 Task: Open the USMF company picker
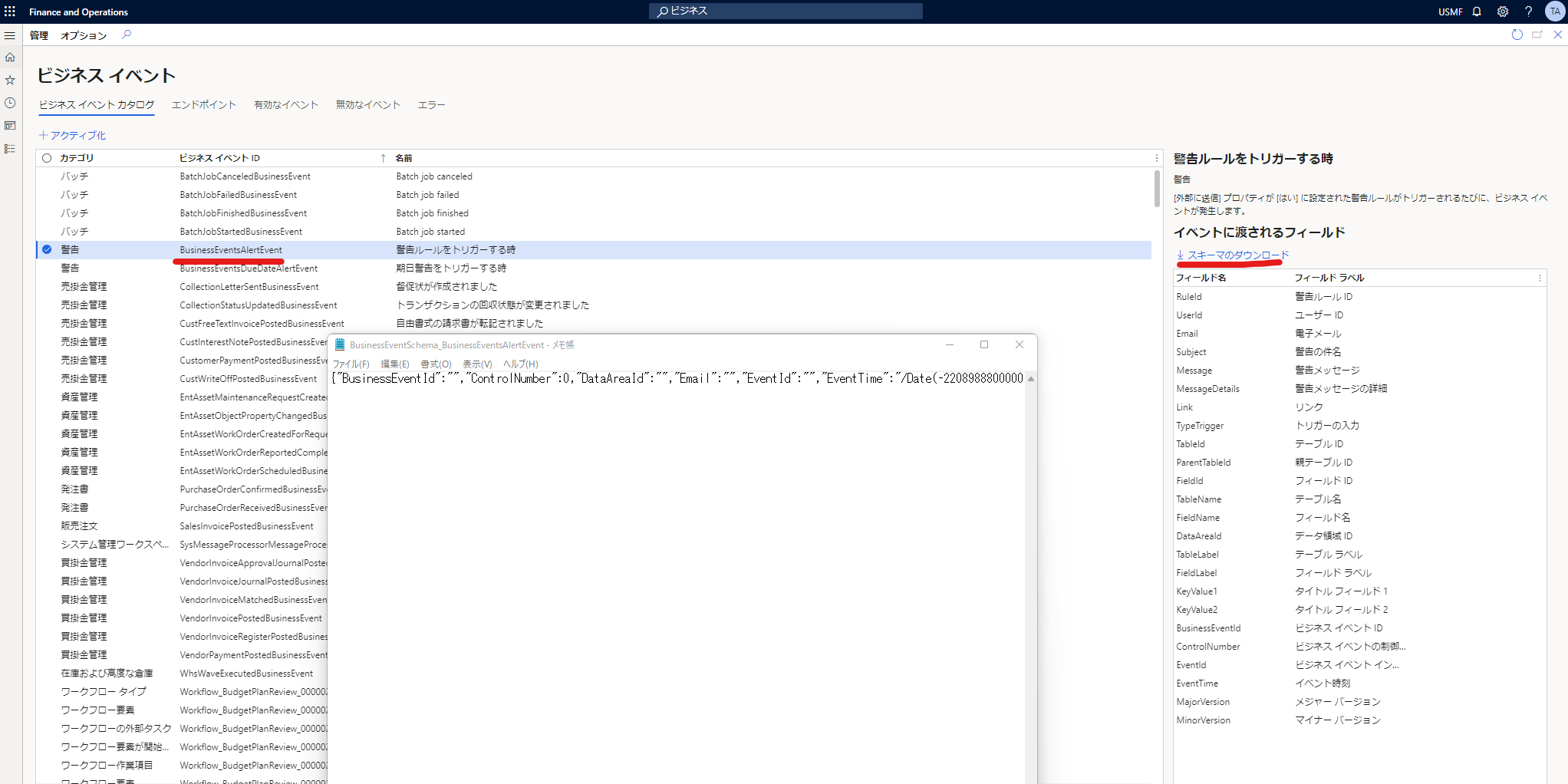[x=1450, y=12]
